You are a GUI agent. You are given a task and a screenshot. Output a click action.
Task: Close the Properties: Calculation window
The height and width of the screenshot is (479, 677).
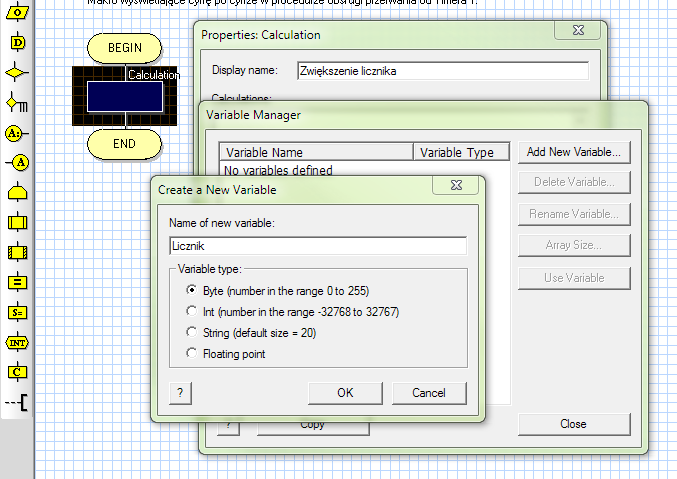(578, 30)
